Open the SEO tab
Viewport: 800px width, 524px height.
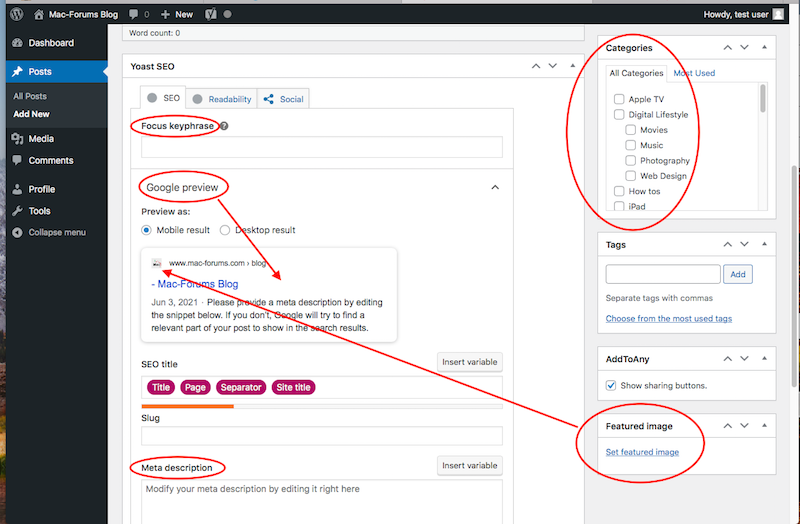tap(163, 97)
